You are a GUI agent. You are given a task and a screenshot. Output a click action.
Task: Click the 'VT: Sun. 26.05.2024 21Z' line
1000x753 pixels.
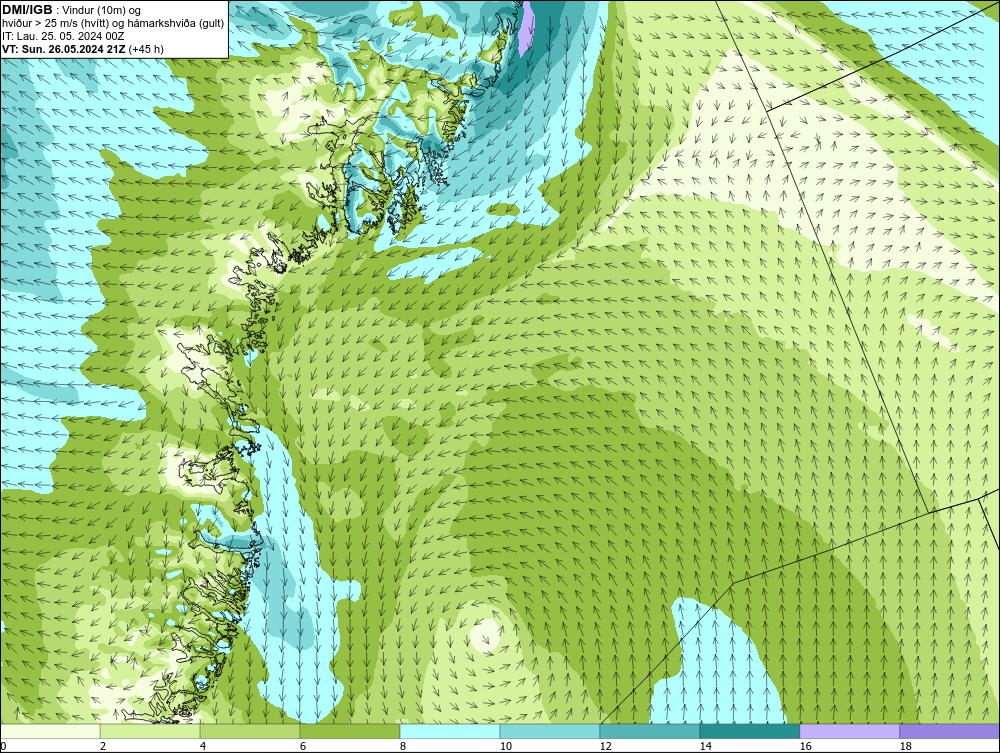tap(83, 49)
